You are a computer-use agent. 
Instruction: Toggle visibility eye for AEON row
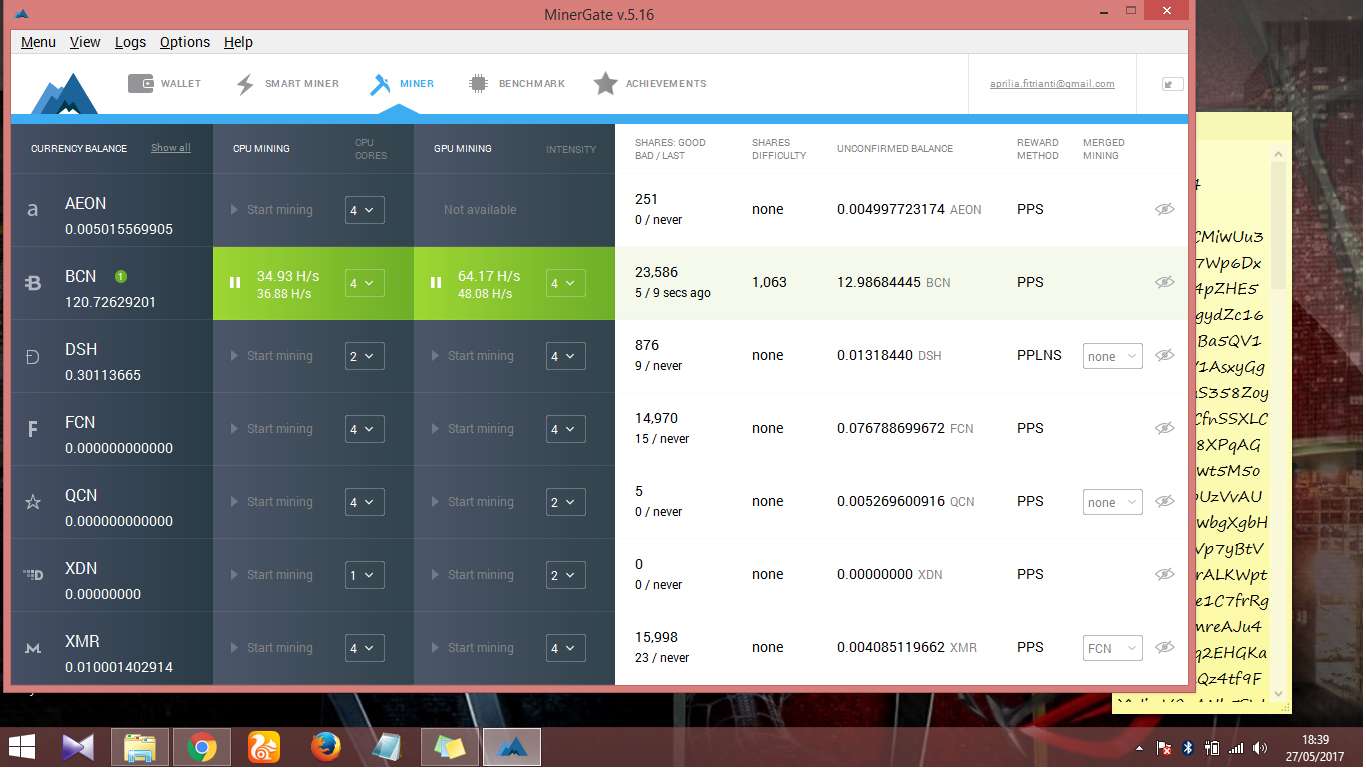pyautogui.click(x=1164, y=210)
